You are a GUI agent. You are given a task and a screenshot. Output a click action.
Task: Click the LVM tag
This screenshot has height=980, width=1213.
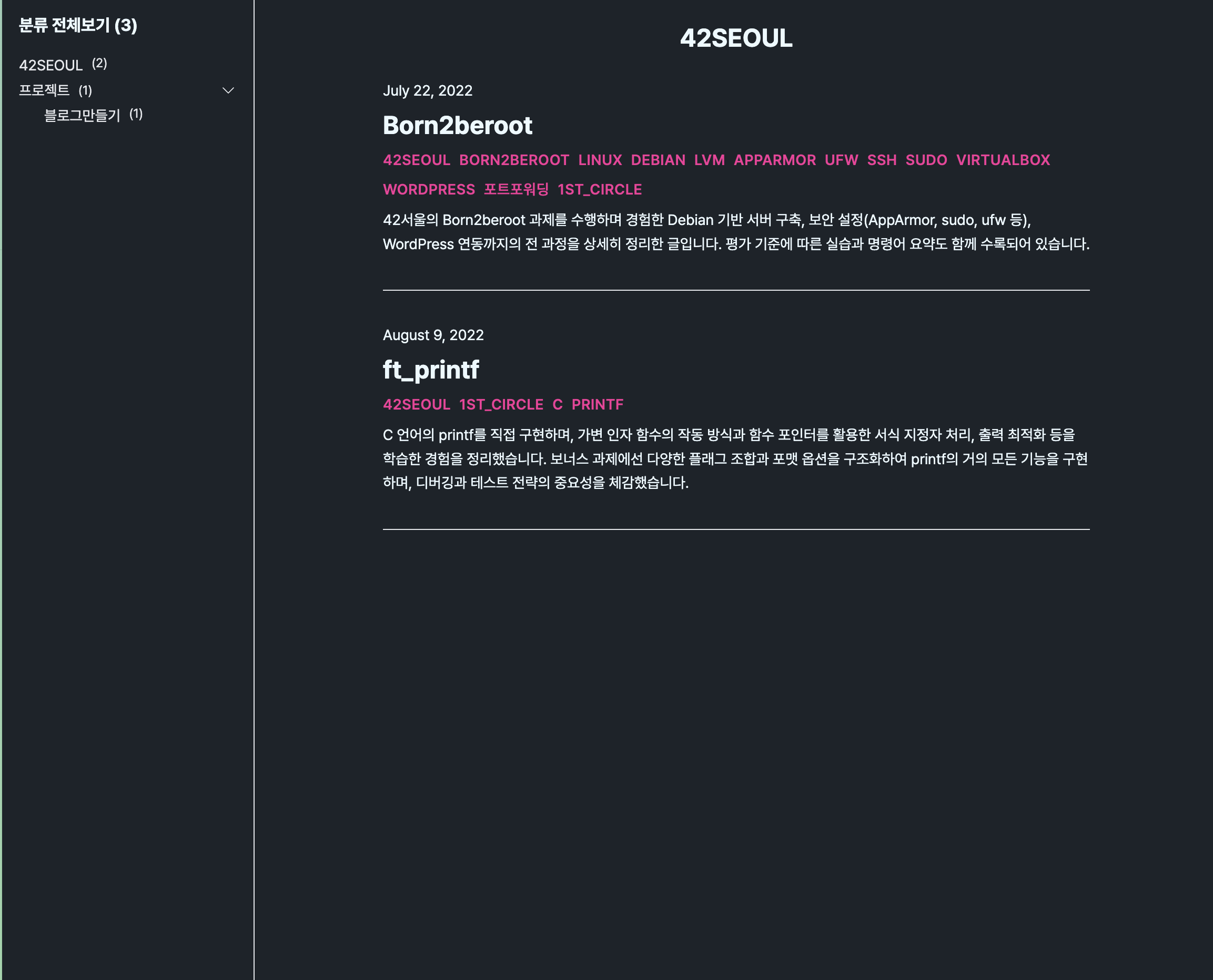coord(709,160)
